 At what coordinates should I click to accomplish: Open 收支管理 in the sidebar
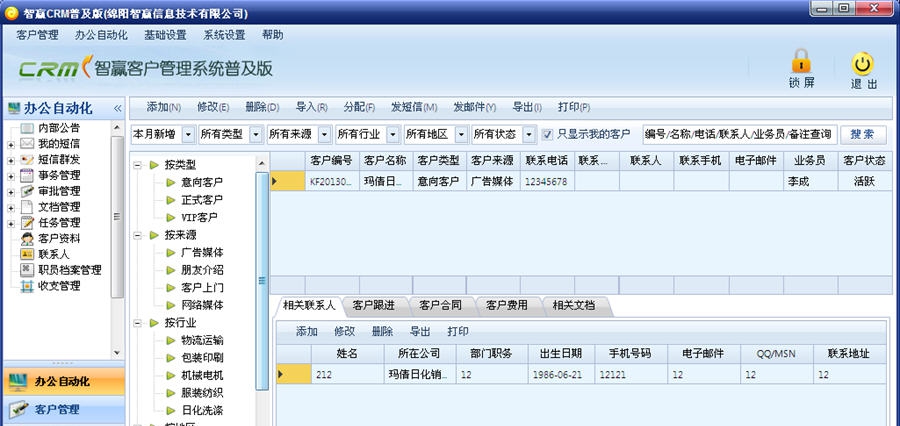[58, 286]
